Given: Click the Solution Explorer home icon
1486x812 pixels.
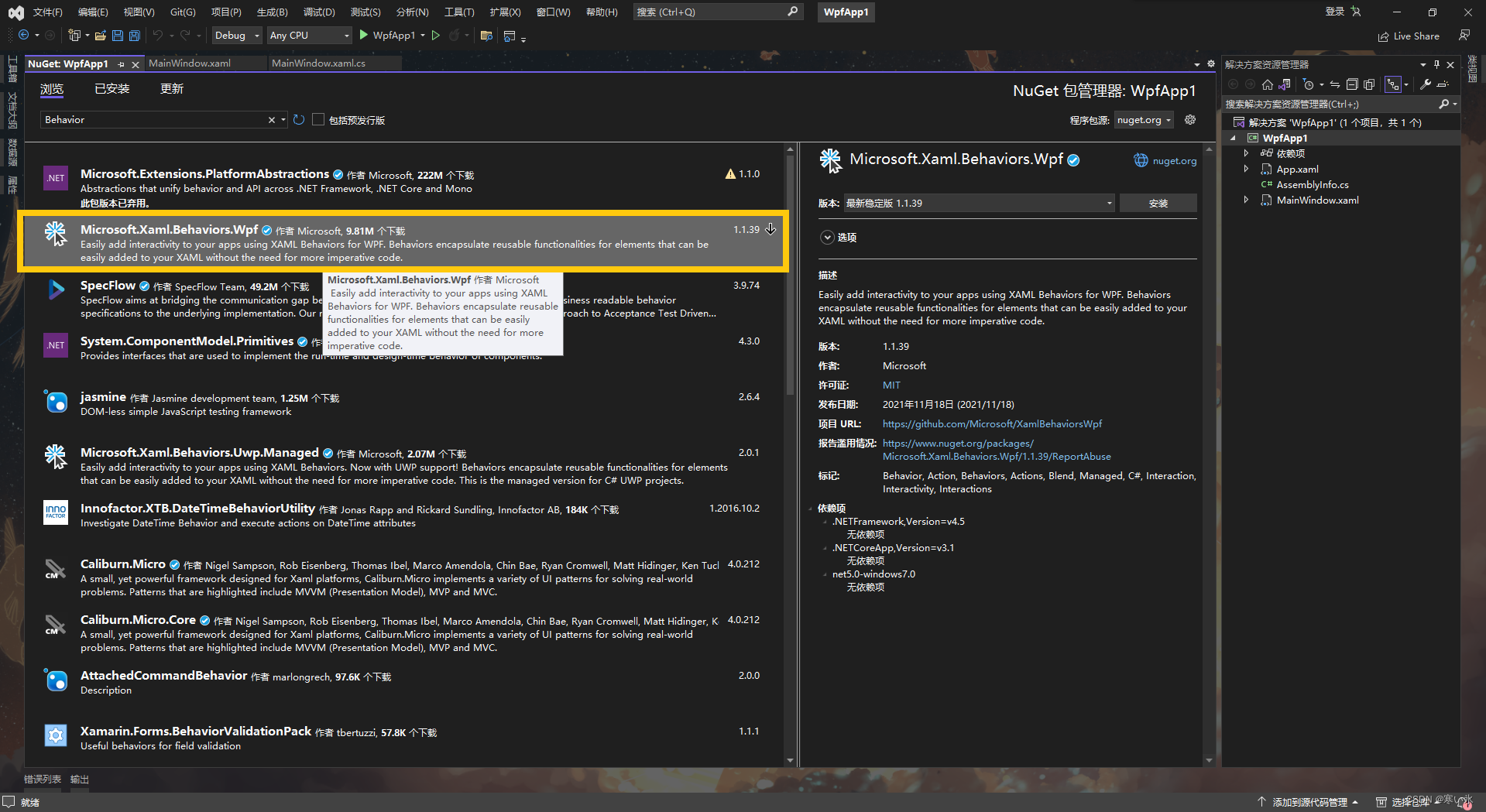Looking at the screenshot, I should tap(1268, 85).
